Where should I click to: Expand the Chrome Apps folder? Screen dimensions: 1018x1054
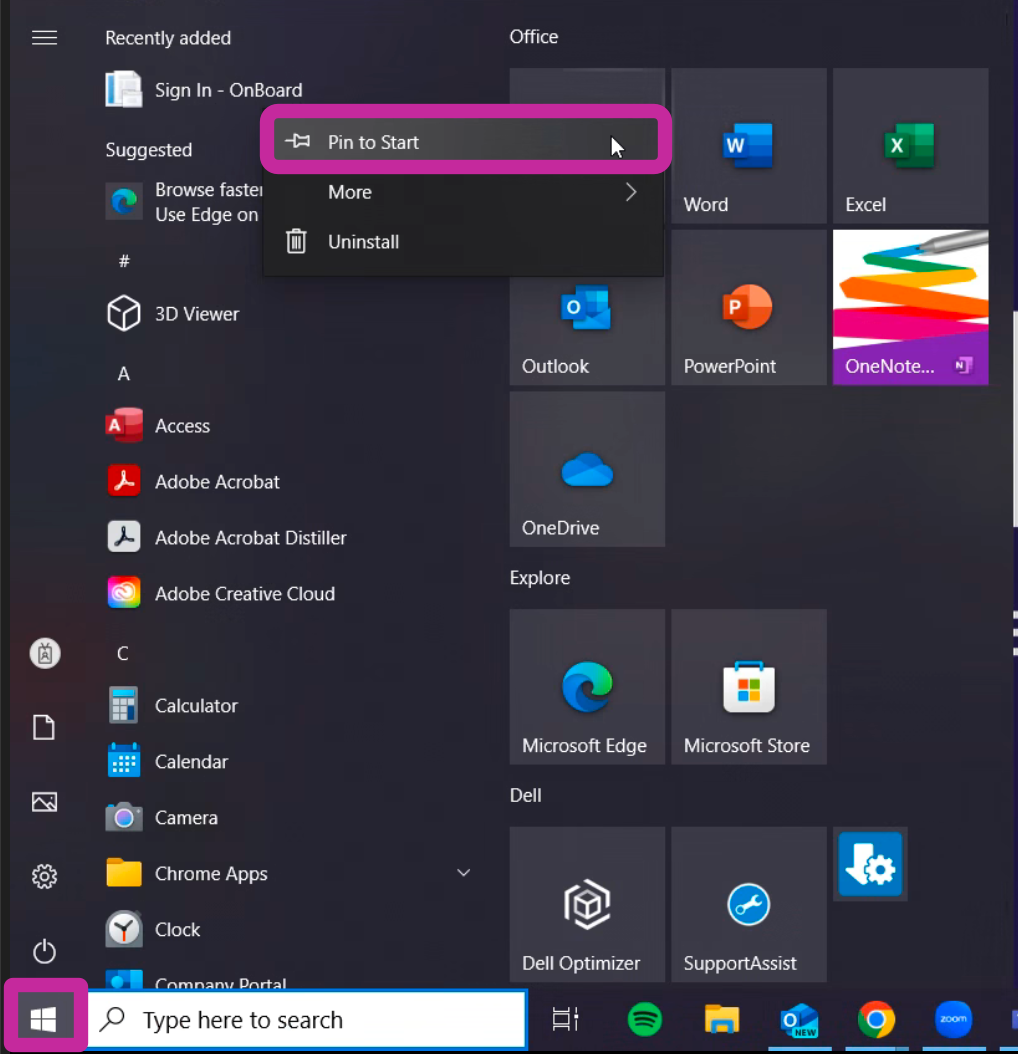pyautogui.click(x=464, y=873)
